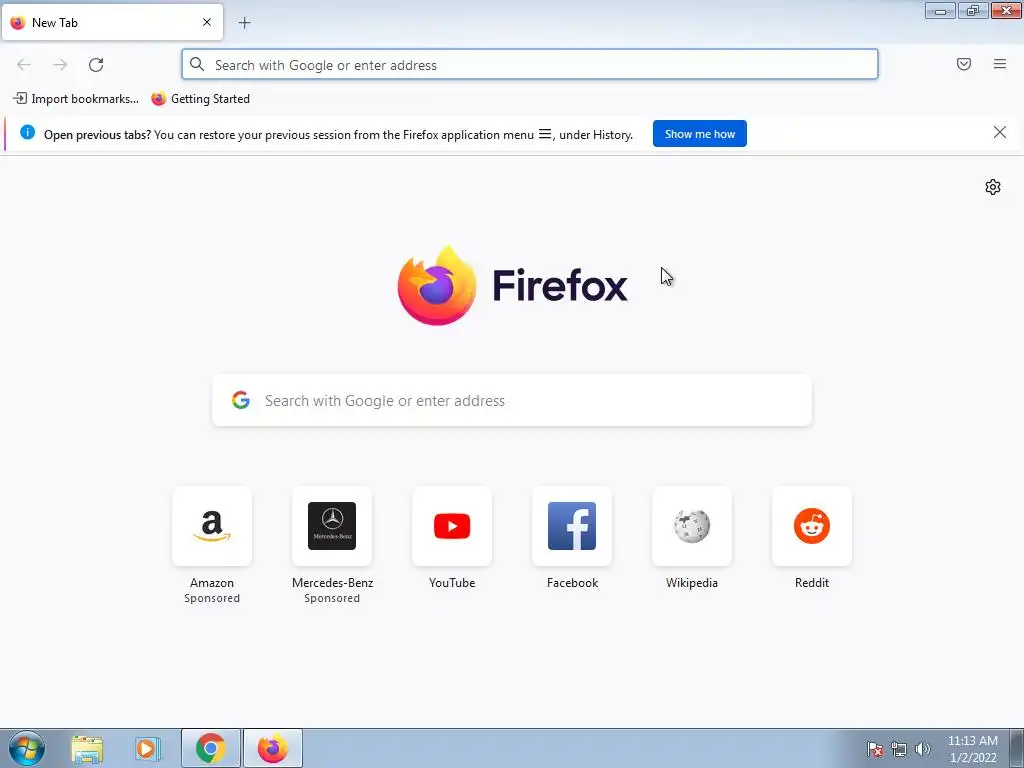Focus the center Google search box
Image resolution: width=1024 pixels, height=768 pixels.
tap(512, 400)
